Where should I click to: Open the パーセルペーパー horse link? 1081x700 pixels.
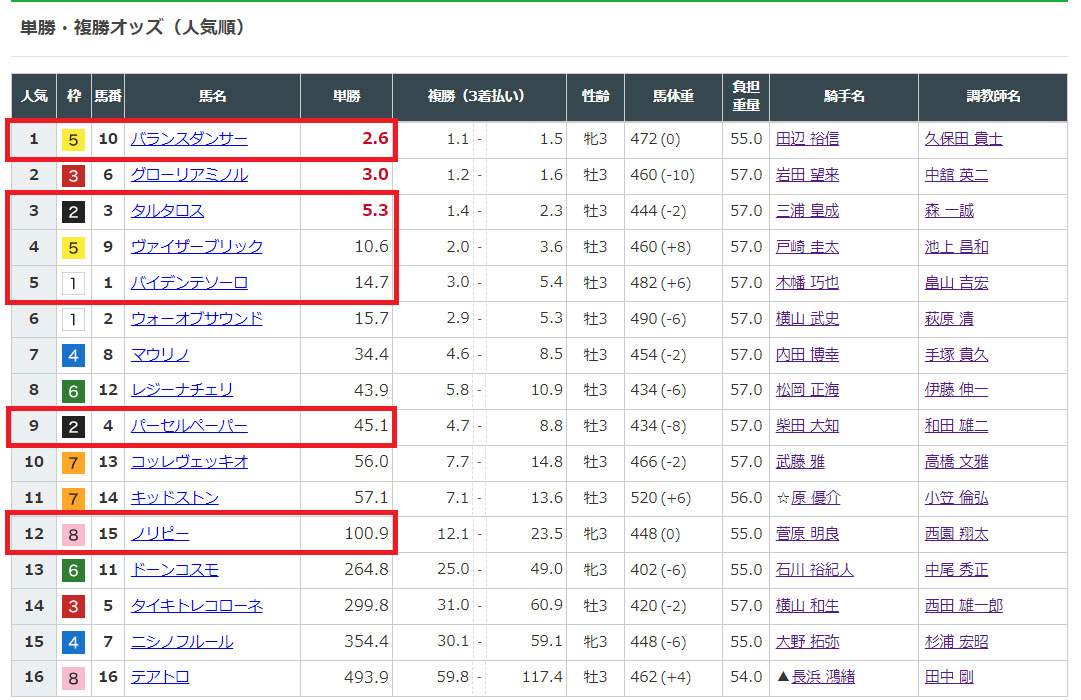pyautogui.click(x=189, y=426)
